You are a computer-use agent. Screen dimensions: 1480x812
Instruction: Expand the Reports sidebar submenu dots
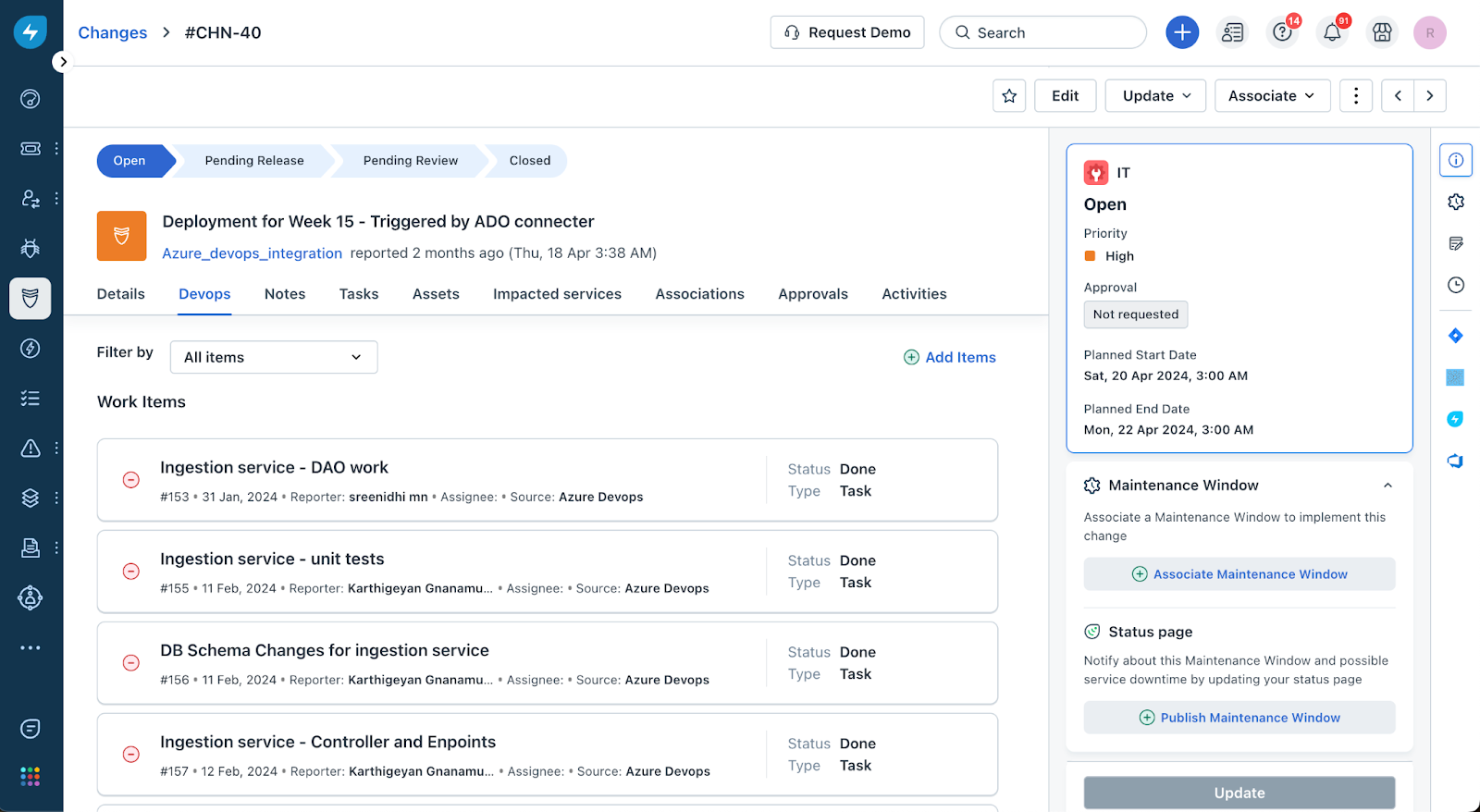click(56, 547)
